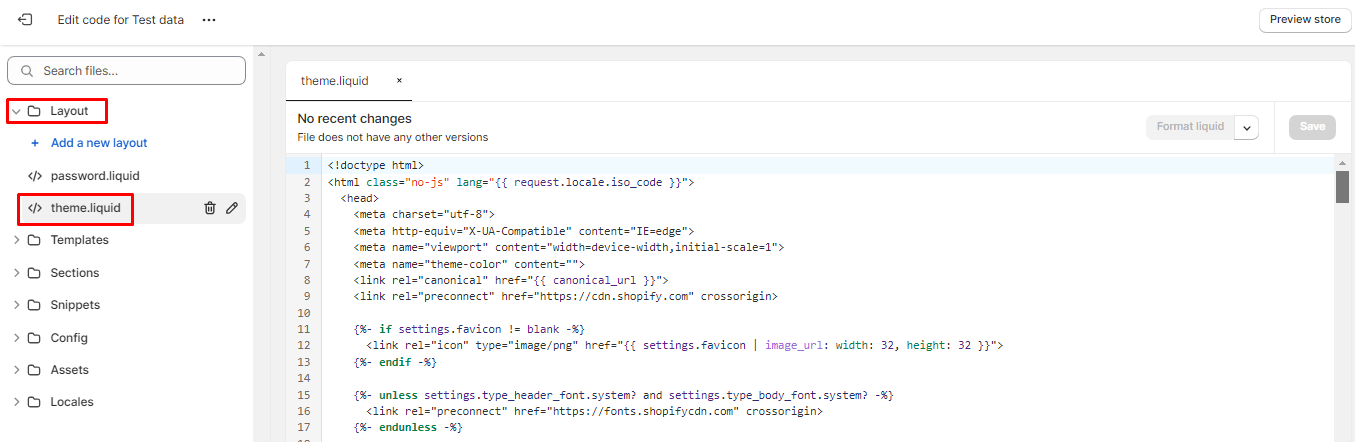The height and width of the screenshot is (442, 1355).
Task: Open the Format liquid dropdown arrow
Action: 1246,127
